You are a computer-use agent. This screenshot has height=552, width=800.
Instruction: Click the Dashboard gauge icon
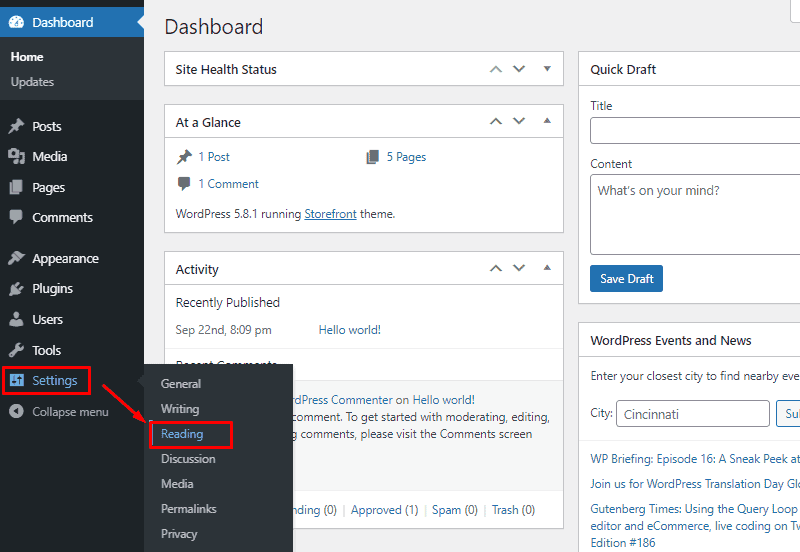[16, 22]
